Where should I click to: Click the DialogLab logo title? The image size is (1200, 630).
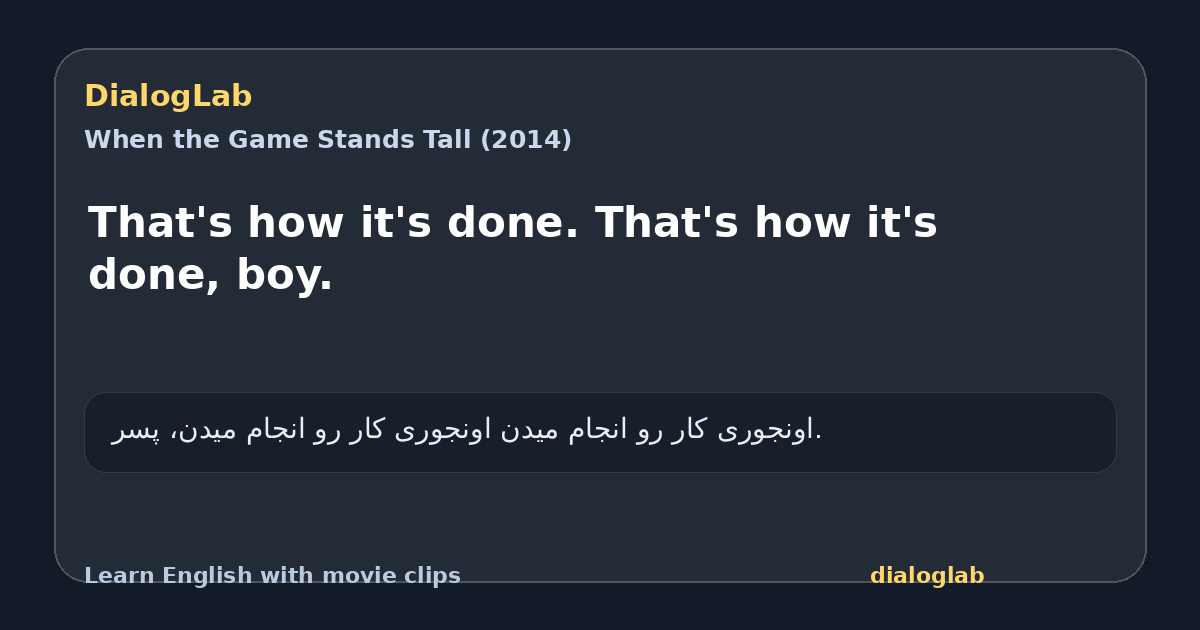pos(168,96)
